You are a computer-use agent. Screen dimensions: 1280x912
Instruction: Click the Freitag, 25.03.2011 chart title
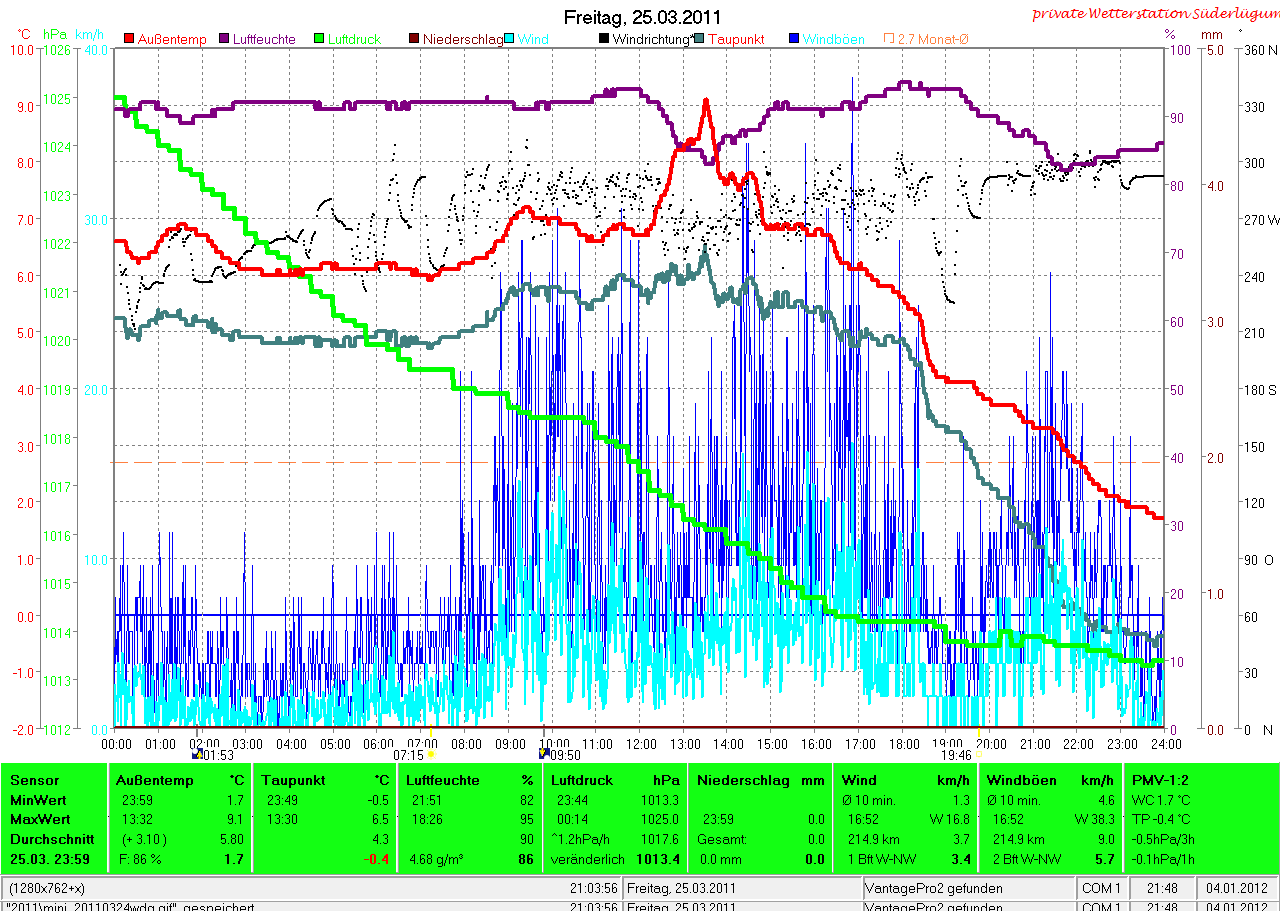pyautogui.click(x=642, y=17)
